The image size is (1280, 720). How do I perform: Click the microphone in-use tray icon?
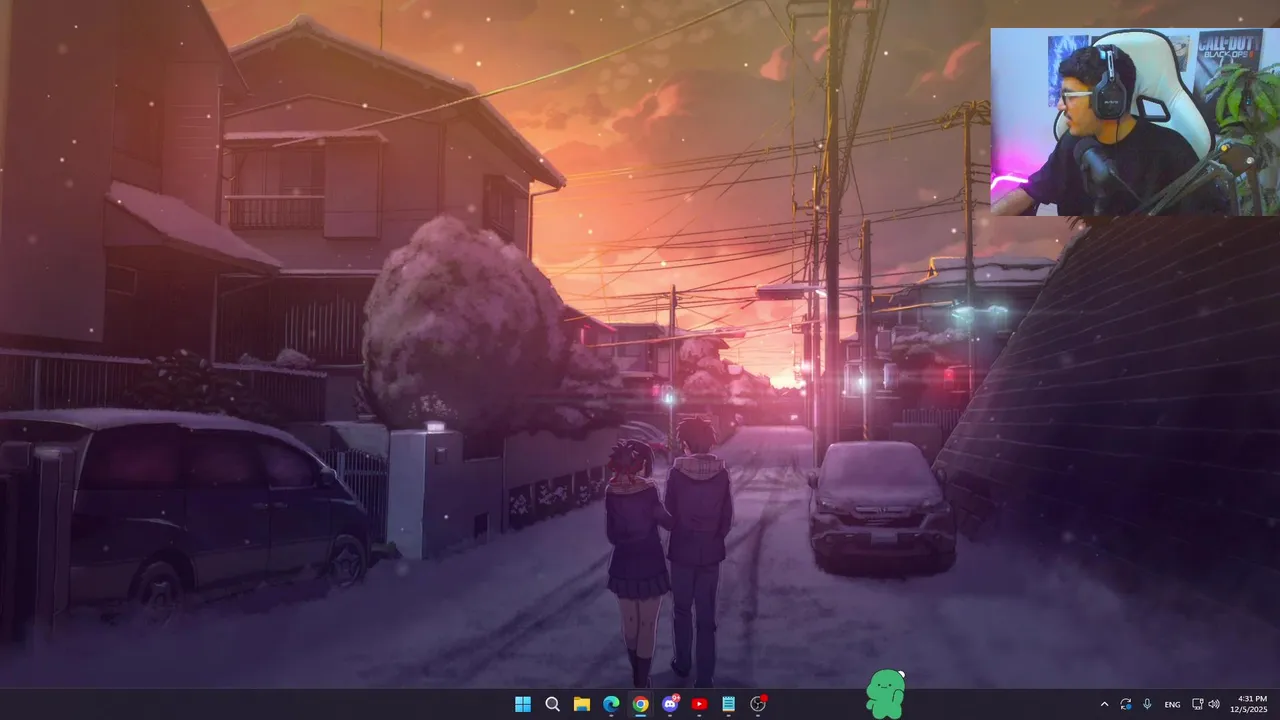(1147, 704)
